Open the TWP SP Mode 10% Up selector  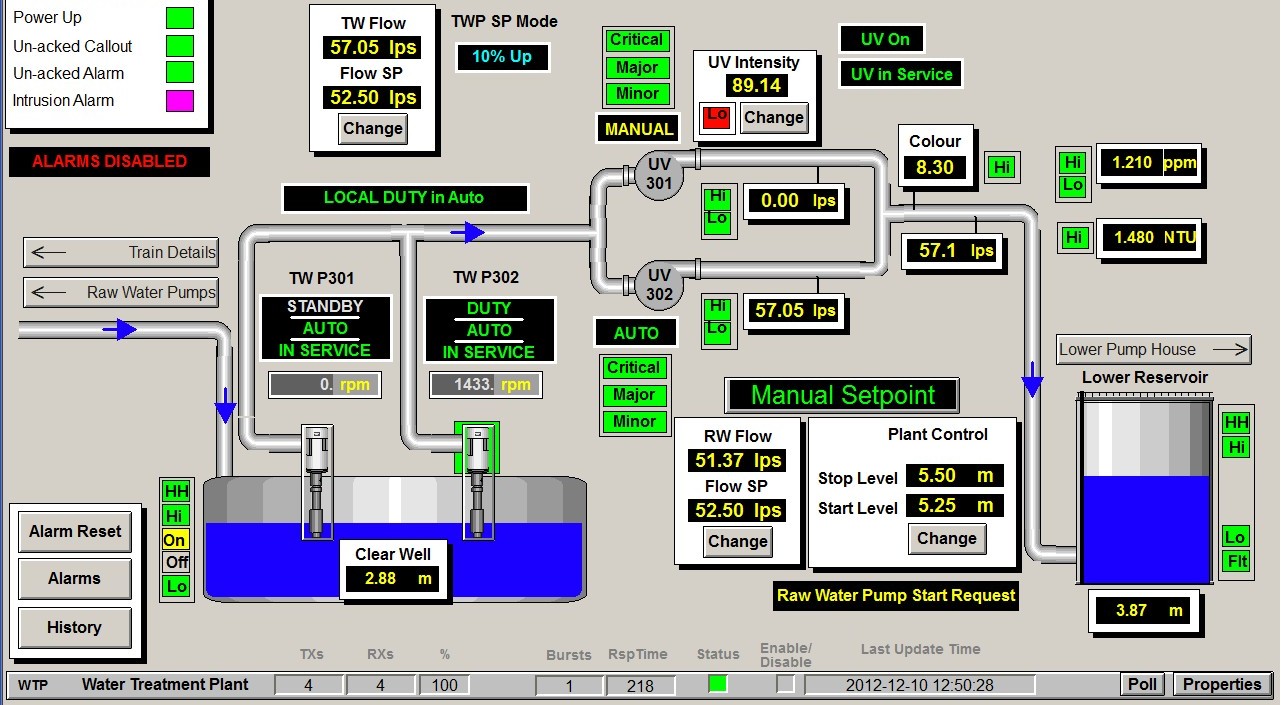[502, 57]
